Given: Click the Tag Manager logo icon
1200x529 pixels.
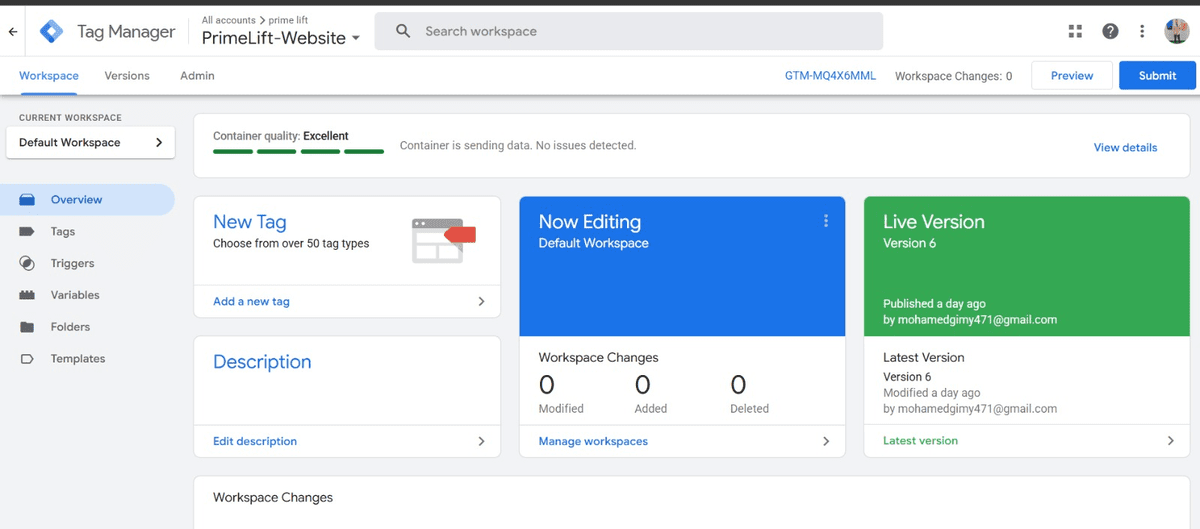Looking at the screenshot, I should pyautogui.click(x=51, y=32).
